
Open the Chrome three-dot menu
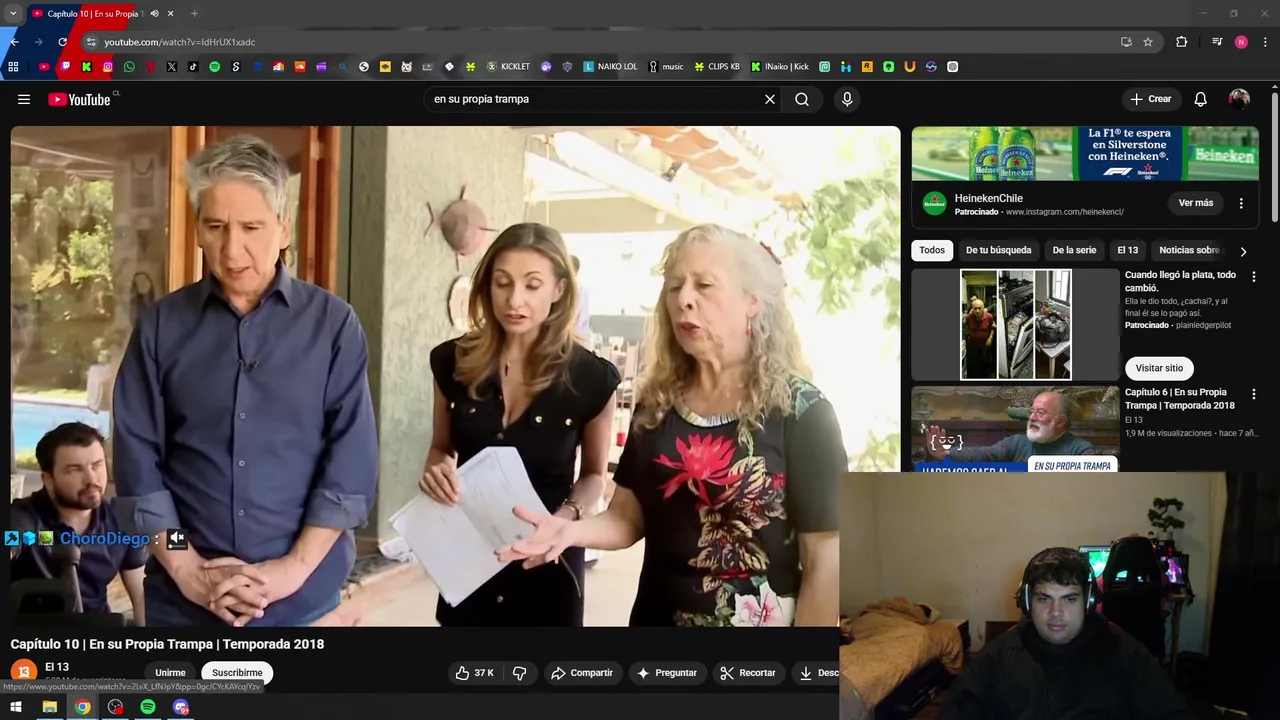pos(1266,42)
